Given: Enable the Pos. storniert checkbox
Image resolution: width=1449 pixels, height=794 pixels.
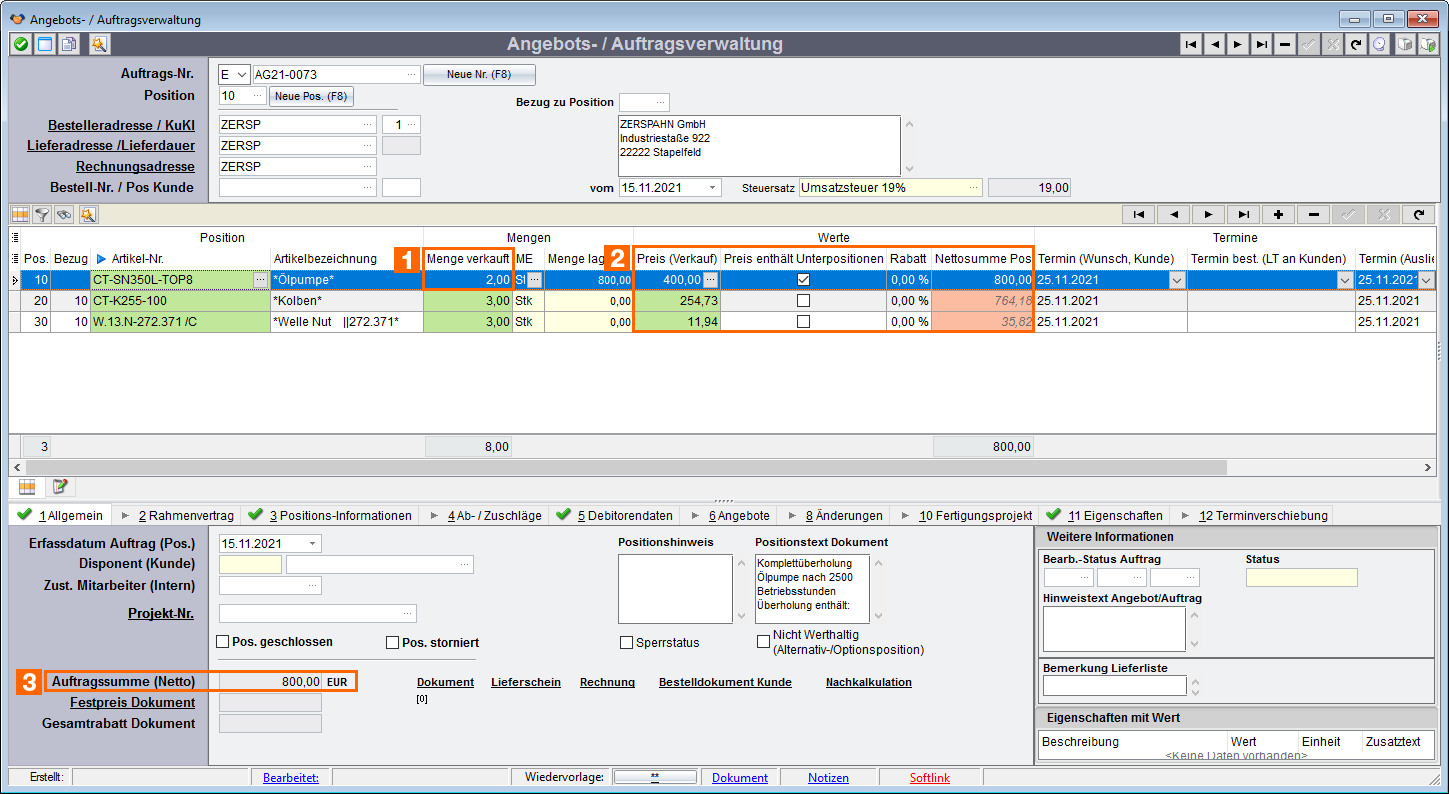Looking at the screenshot, I should coord(393,642).
